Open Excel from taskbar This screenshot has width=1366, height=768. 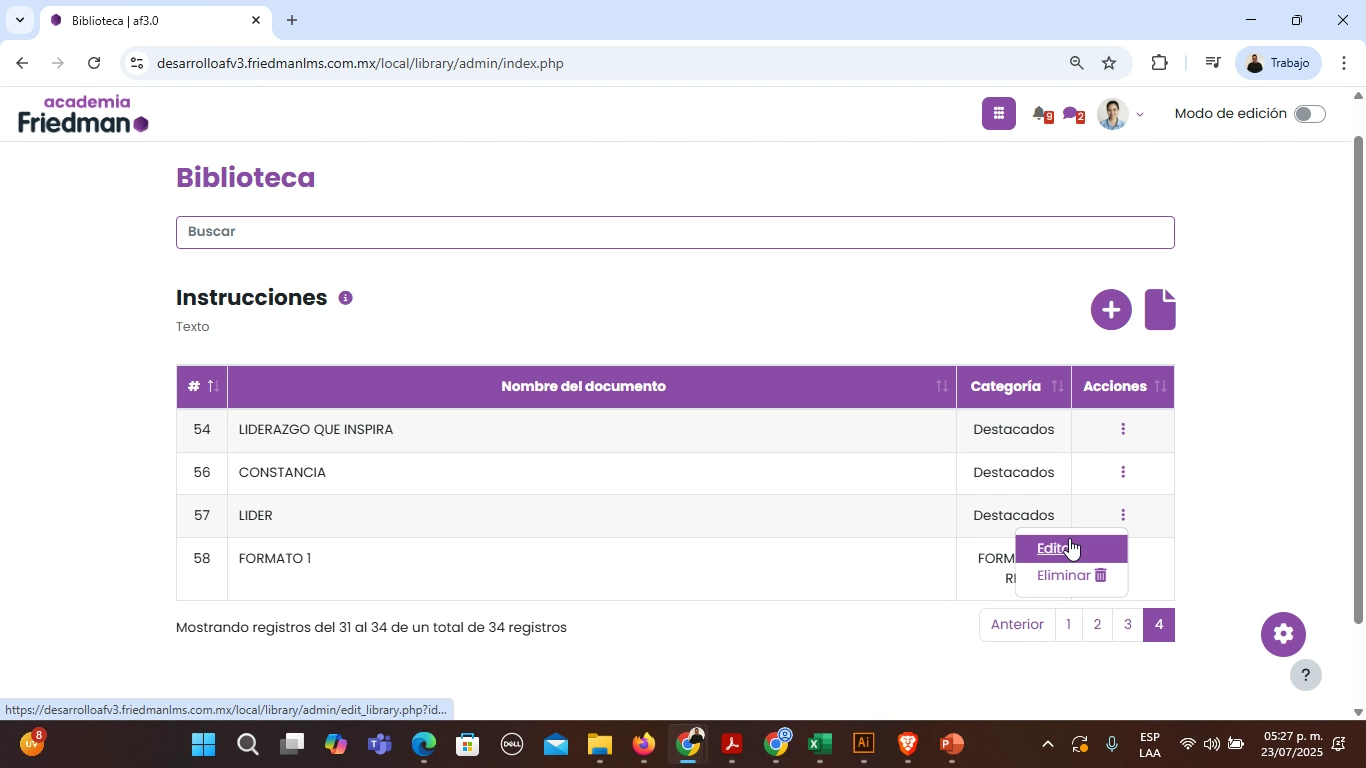[x=820, y=745]
